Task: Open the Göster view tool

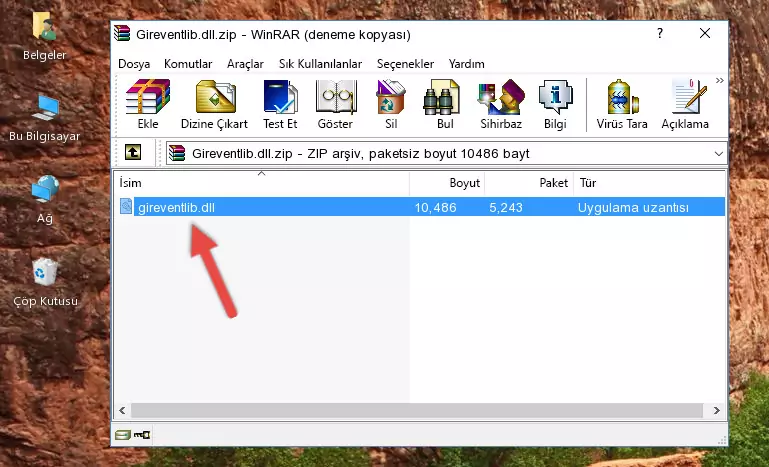Action: [335, 104]
